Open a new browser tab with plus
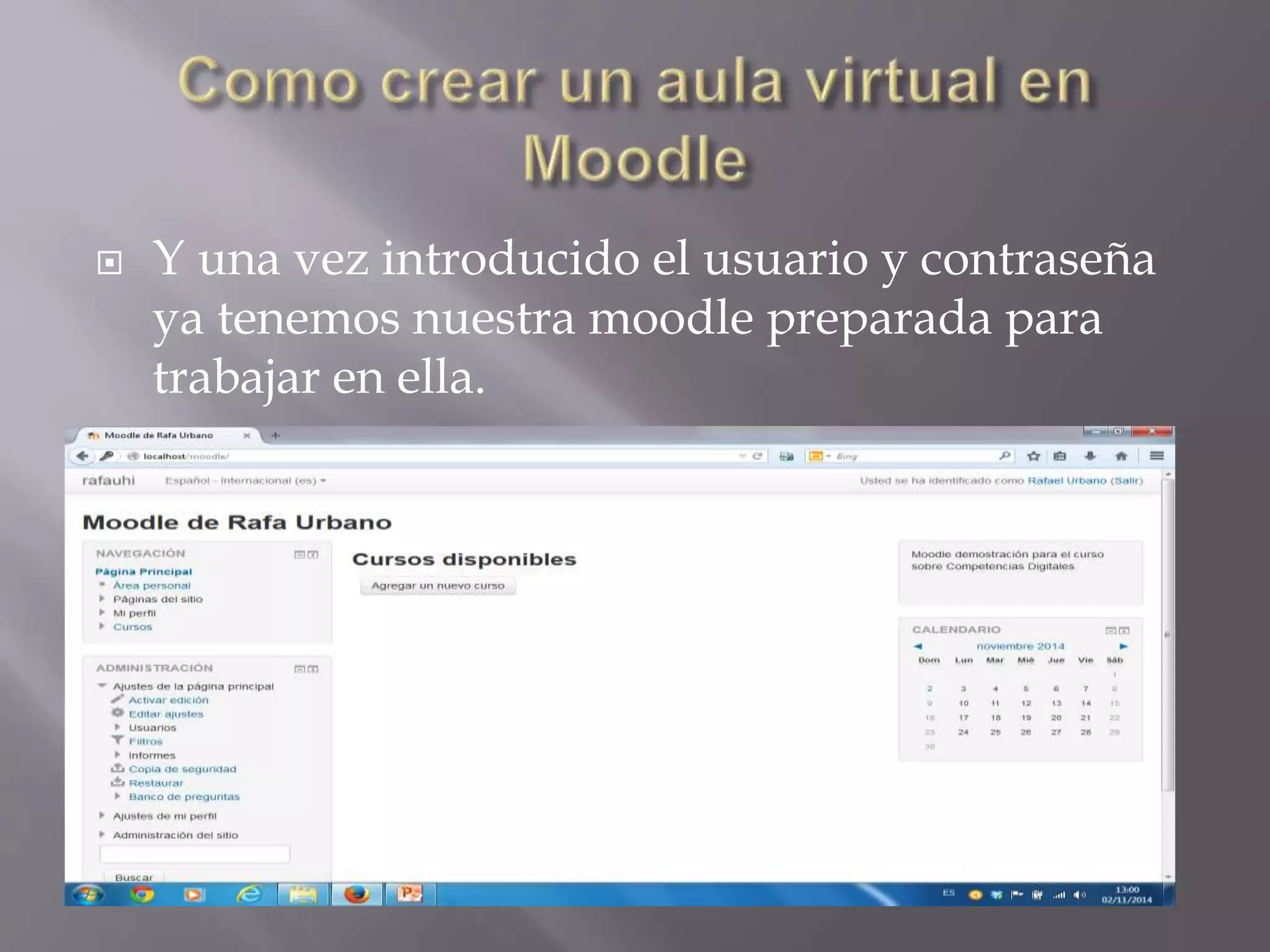 click(x=276, y=435)
